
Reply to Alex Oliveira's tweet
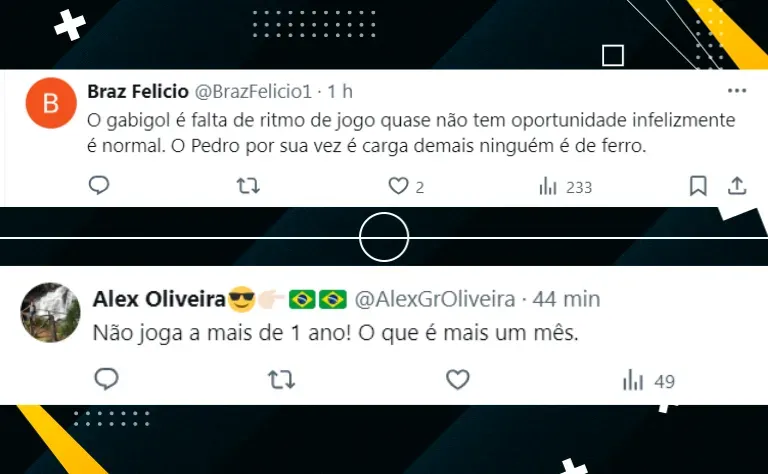pyautogui.click(x=106, y=379)
